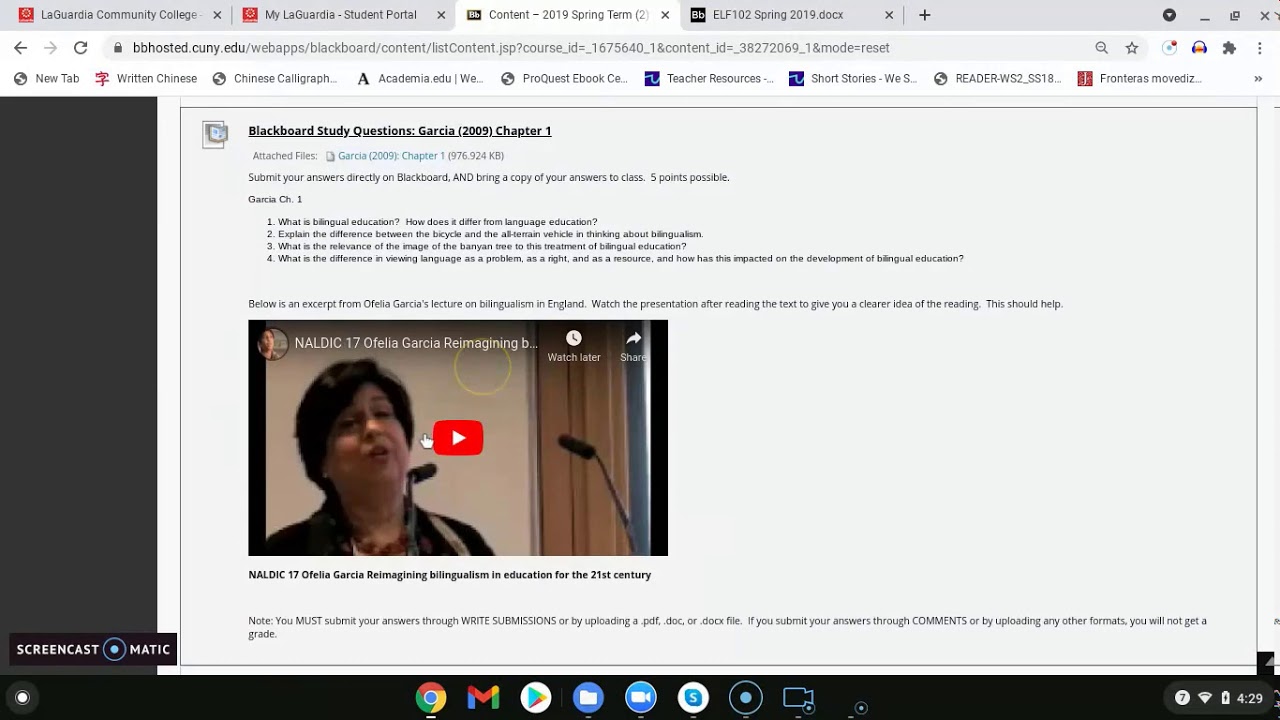1280x720 pixels.
Task: Open the Written Chinese bookmark
Action: pyautogui.click(x=146, y=79)
